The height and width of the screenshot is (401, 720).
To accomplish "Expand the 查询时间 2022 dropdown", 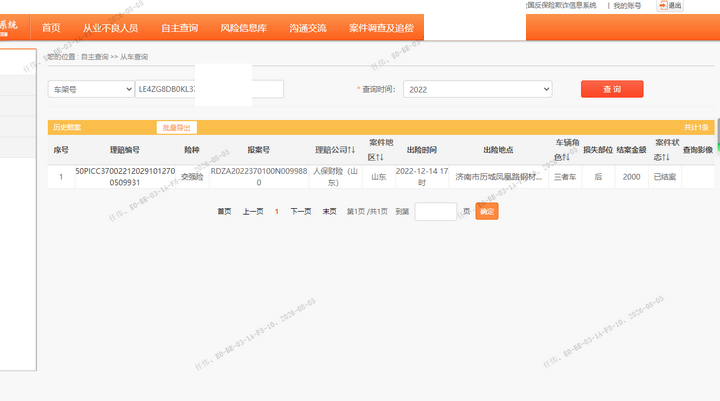I will coord(478,89).
